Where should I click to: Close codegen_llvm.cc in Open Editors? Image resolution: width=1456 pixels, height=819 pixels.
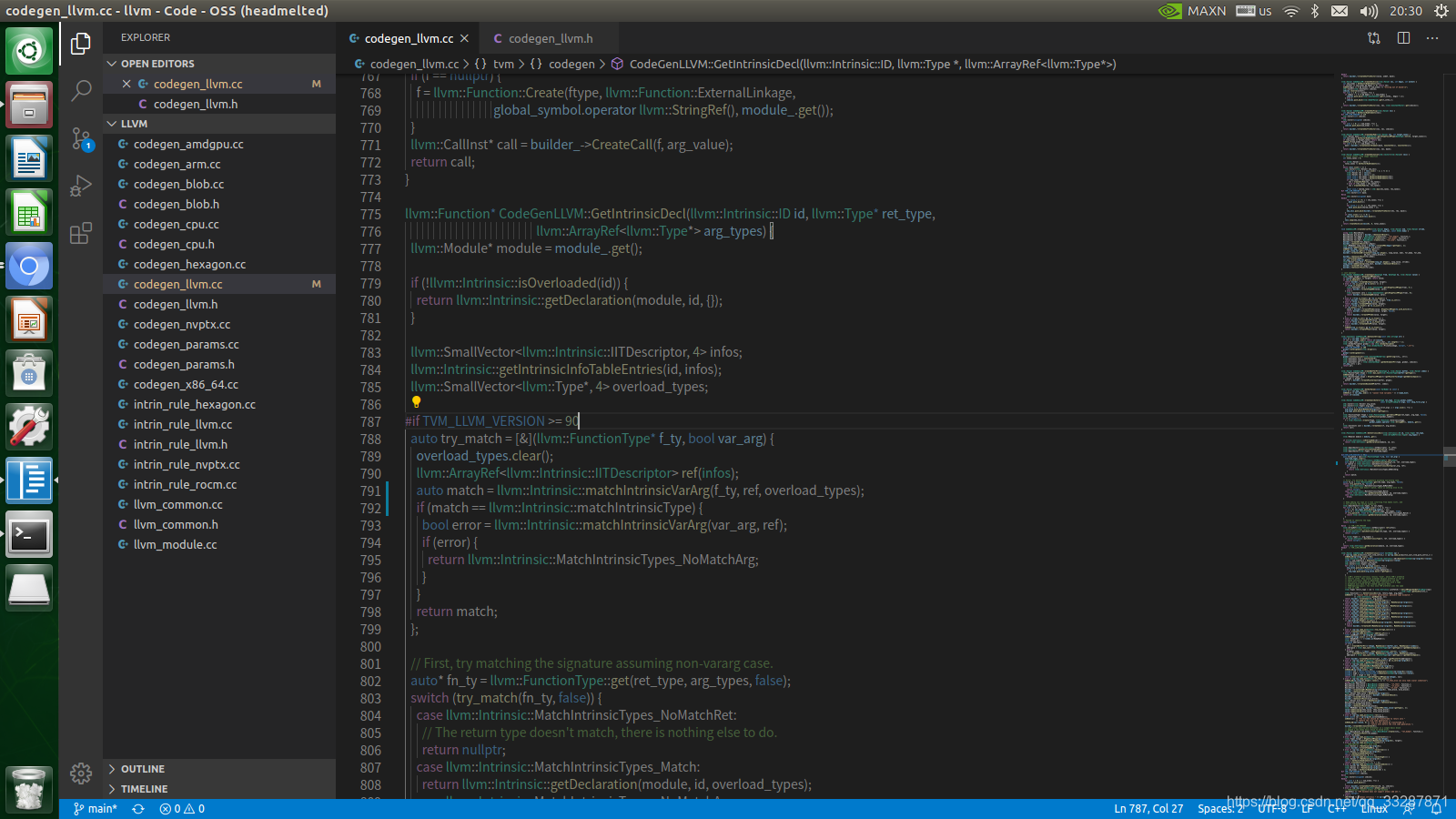pyautogui.click(x=126, y=84)
